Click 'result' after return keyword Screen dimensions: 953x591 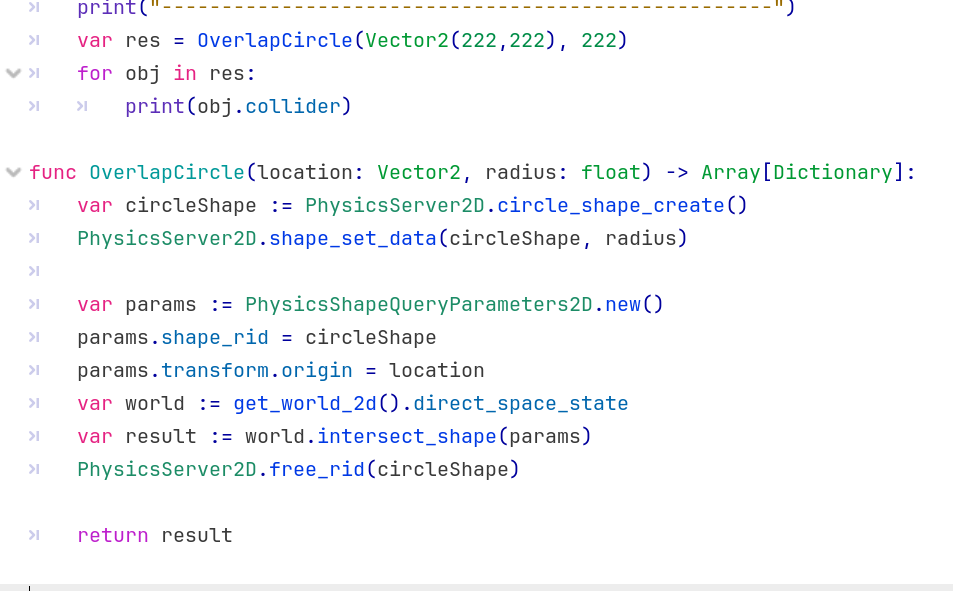[x=197, y=536]
